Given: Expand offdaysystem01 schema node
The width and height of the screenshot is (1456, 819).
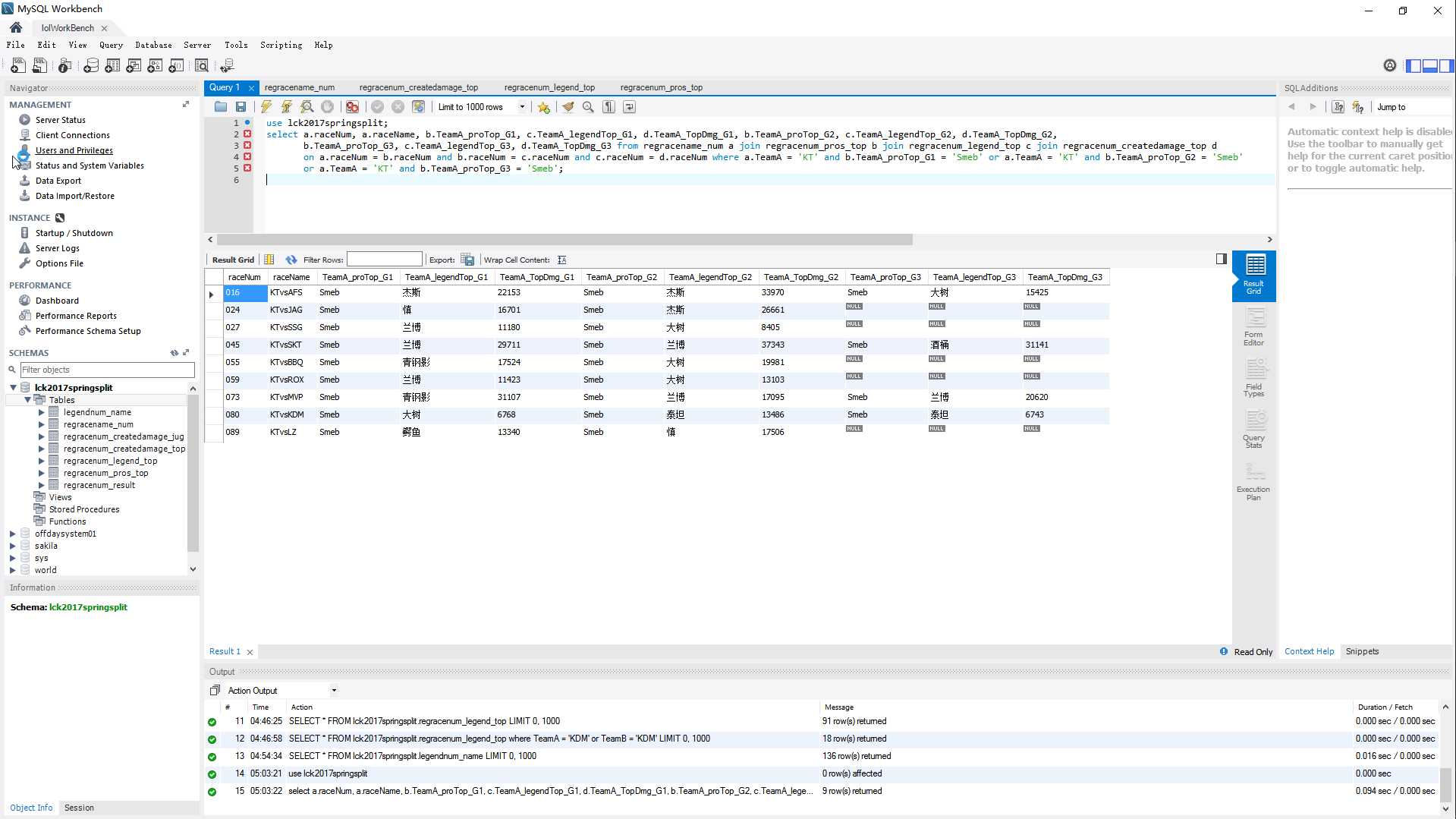Looking at the screenshot, I should [x=13, y=534].
